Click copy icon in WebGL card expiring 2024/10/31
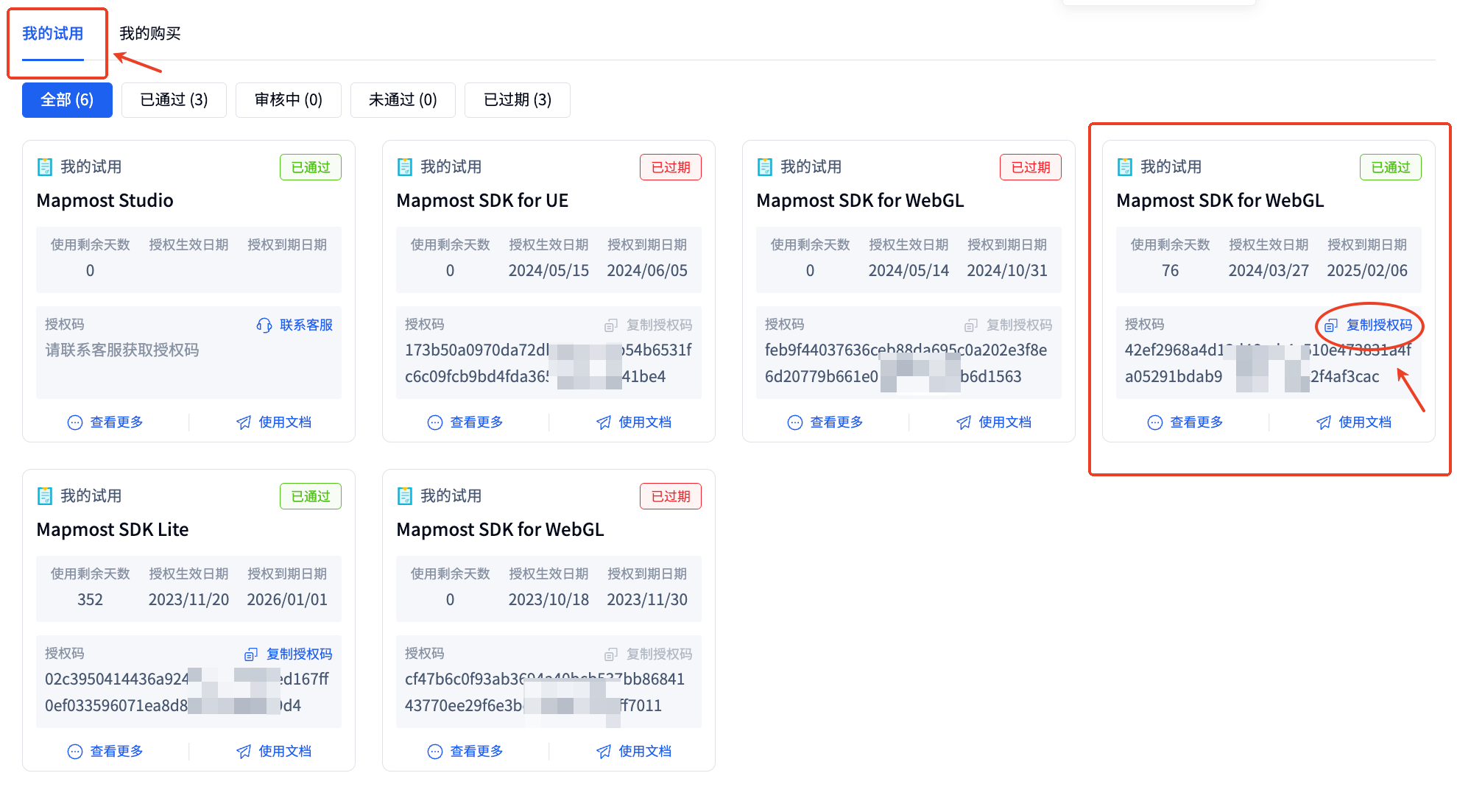Viewport: 1457px width, 812px height. (x=971, y=325)
